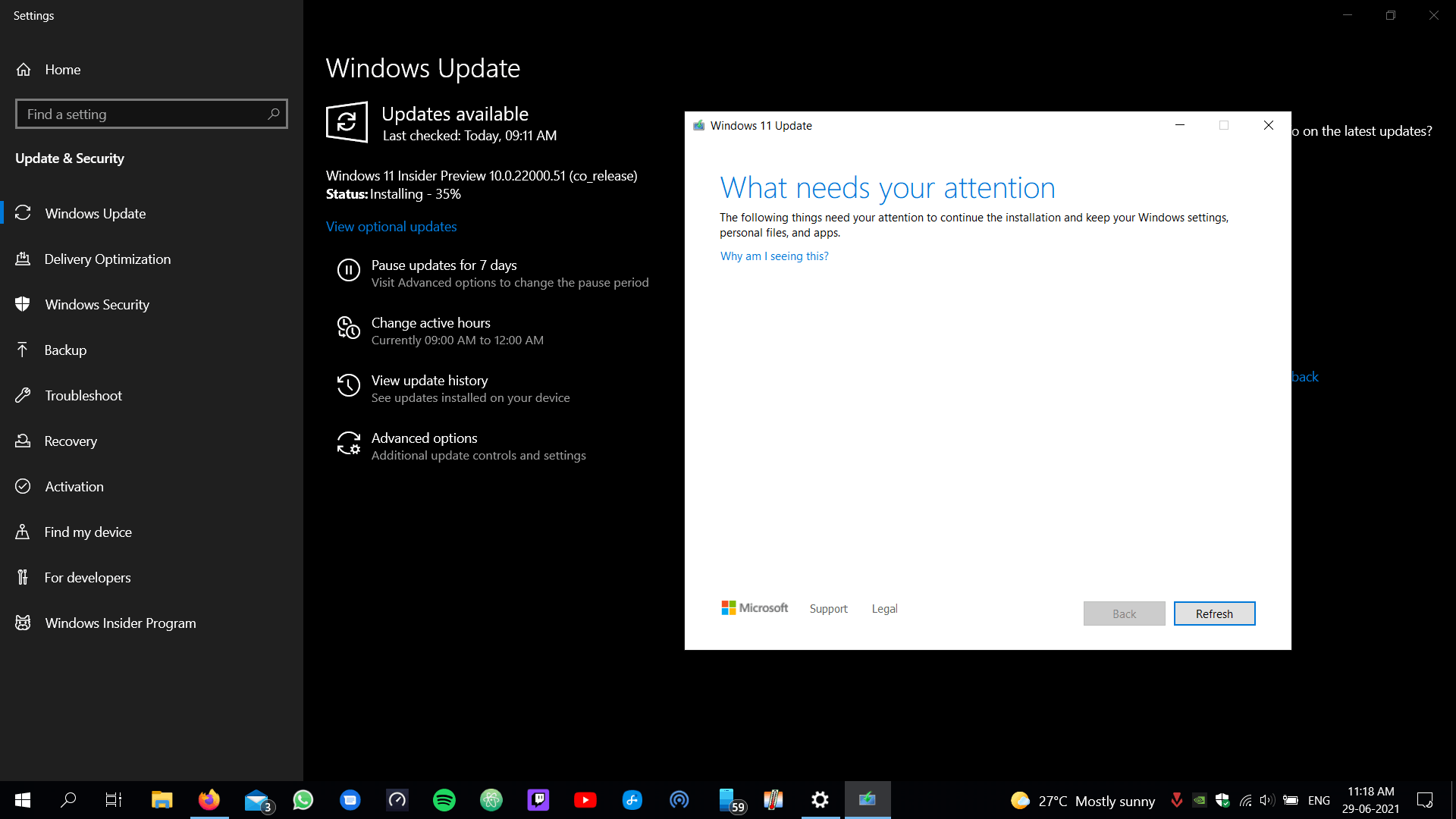Click the Change active hours clock icon
Screen dimensions: 1456x819
click(x=348, y=328)
